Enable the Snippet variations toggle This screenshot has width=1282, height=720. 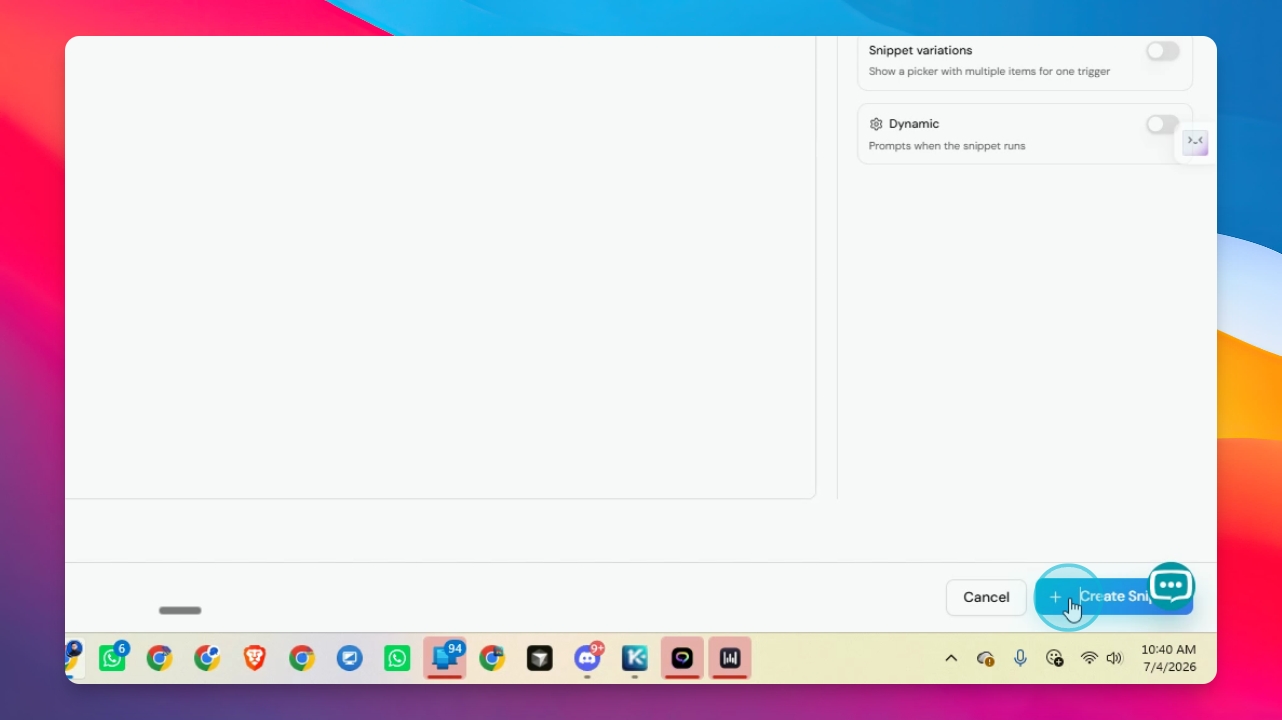point(1162,51)
